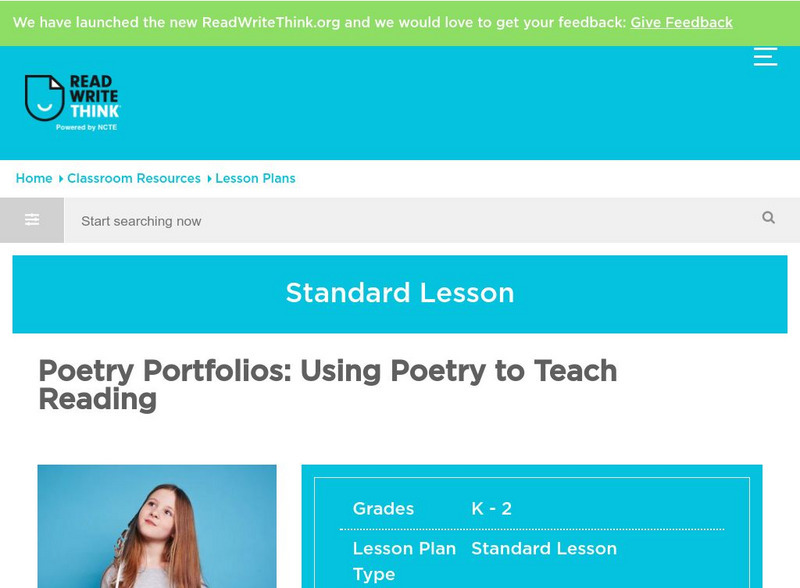Open the girl photo thumbnail
The image size is (800, 588).
pos(157,526)
